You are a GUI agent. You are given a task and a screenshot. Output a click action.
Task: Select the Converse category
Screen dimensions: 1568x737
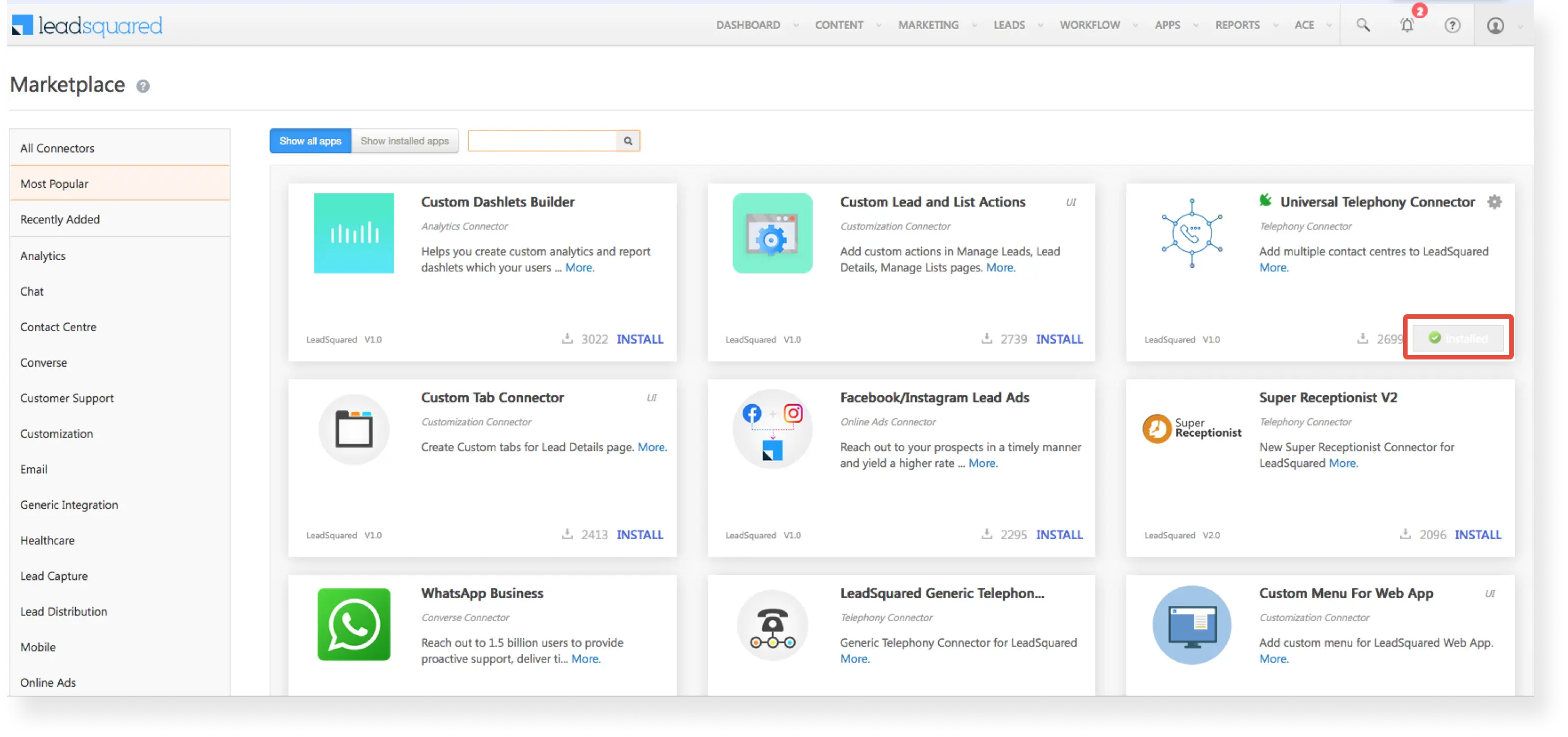pos(120,362)
